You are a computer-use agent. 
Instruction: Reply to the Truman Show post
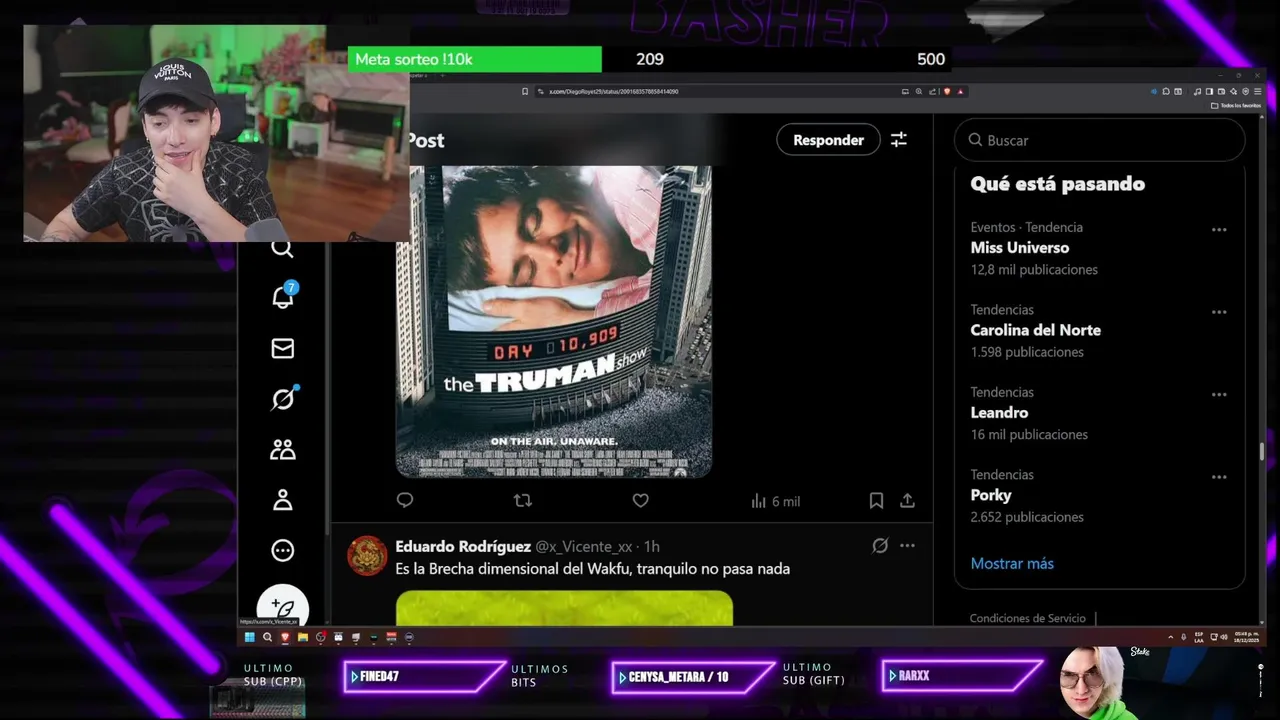click(x=405, y=500)
